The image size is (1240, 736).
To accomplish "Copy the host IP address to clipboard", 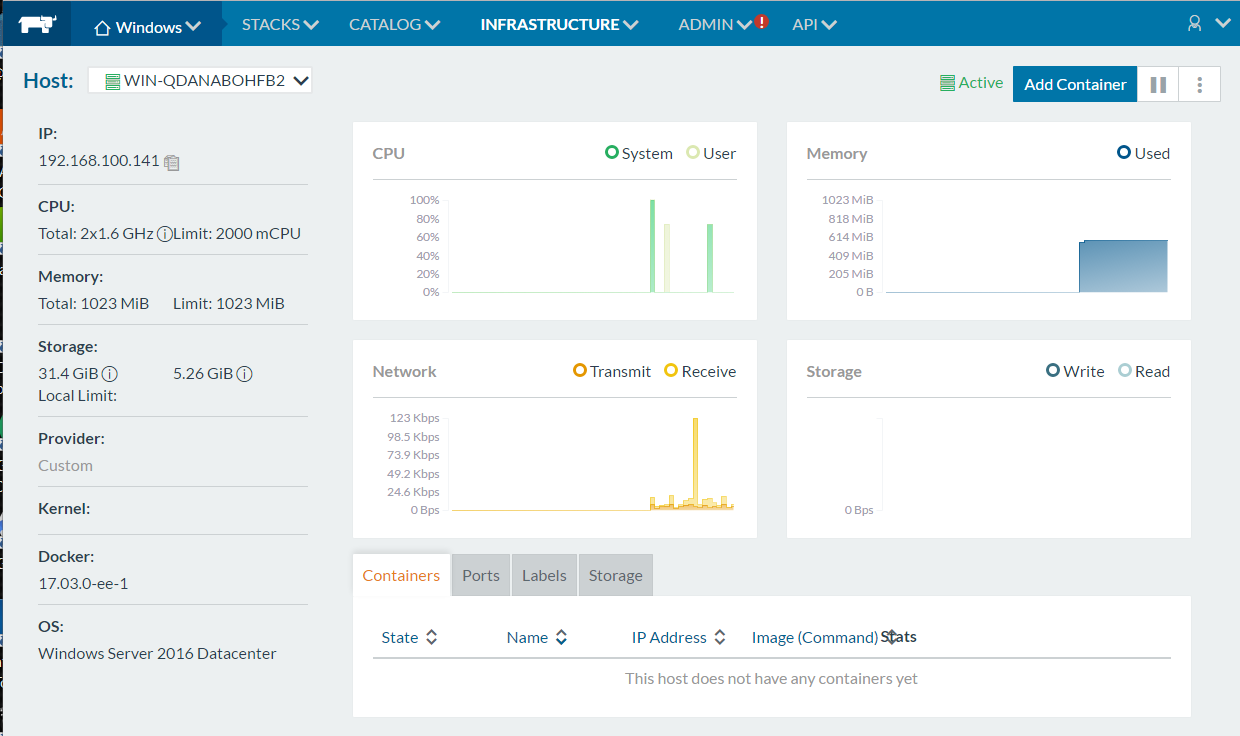I will click(x=172, y=162).
